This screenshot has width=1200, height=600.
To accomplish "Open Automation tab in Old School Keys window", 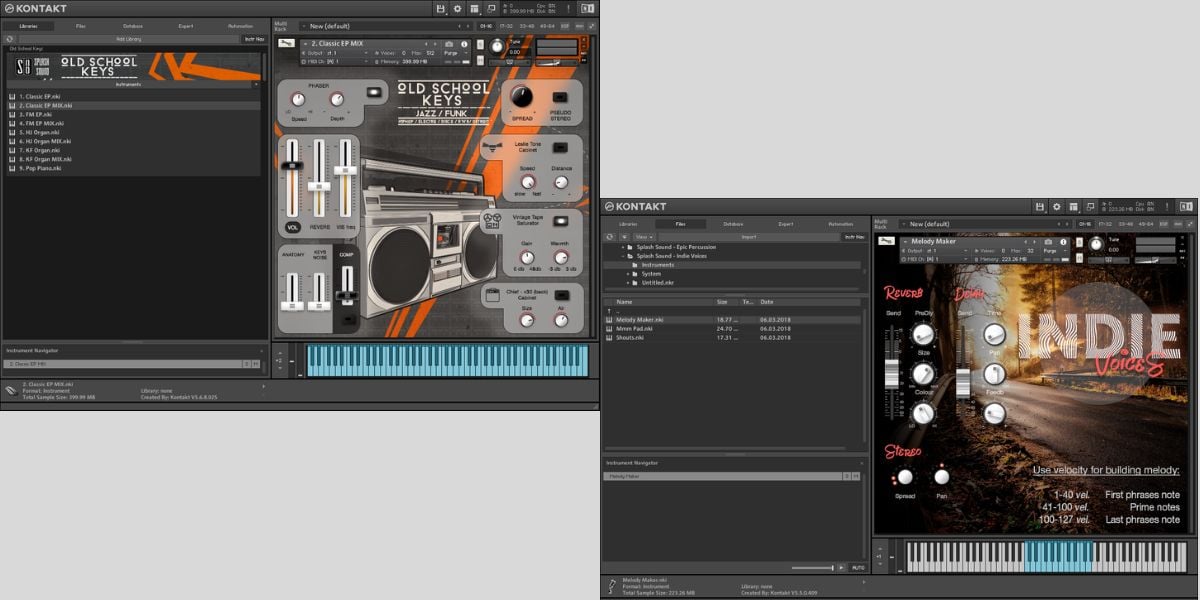I will [241, 26].
